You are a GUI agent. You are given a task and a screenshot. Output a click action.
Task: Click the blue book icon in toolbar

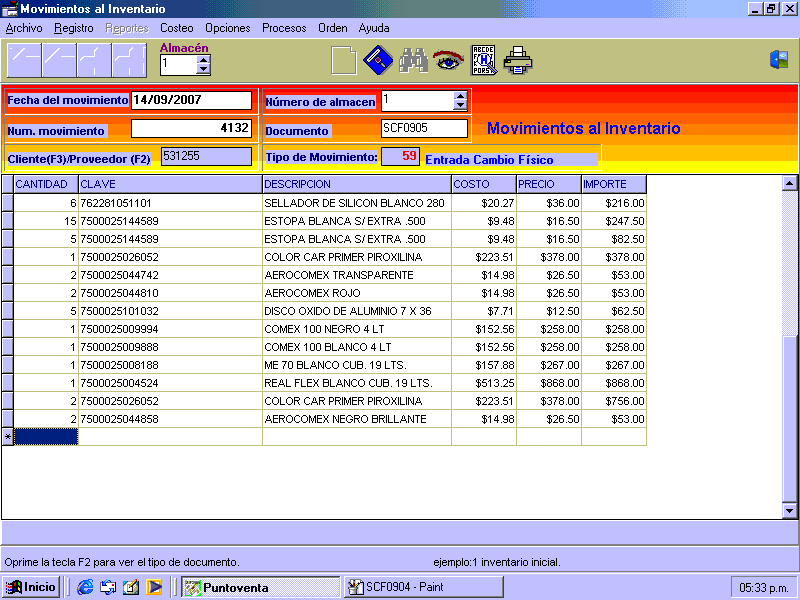coord(377,61)
